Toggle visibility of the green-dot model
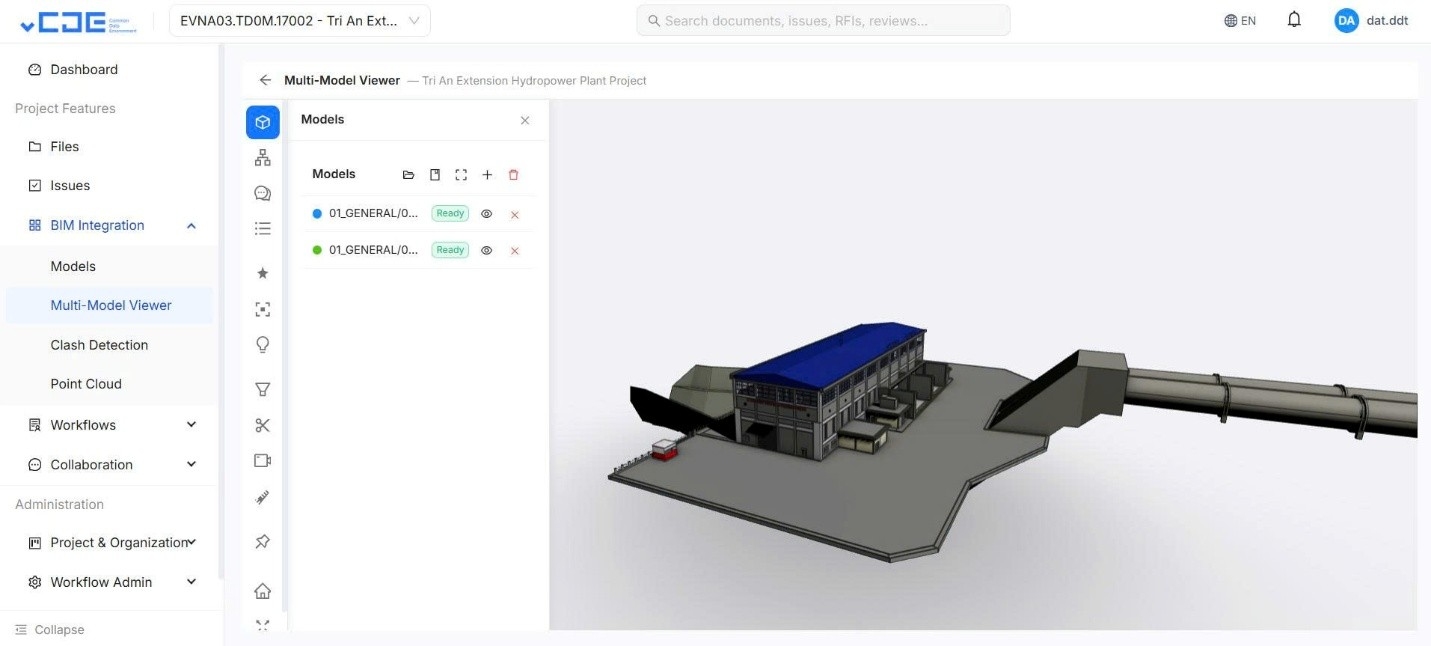Viewport: 1431px width, 646px height. click(x=487, y=250)
